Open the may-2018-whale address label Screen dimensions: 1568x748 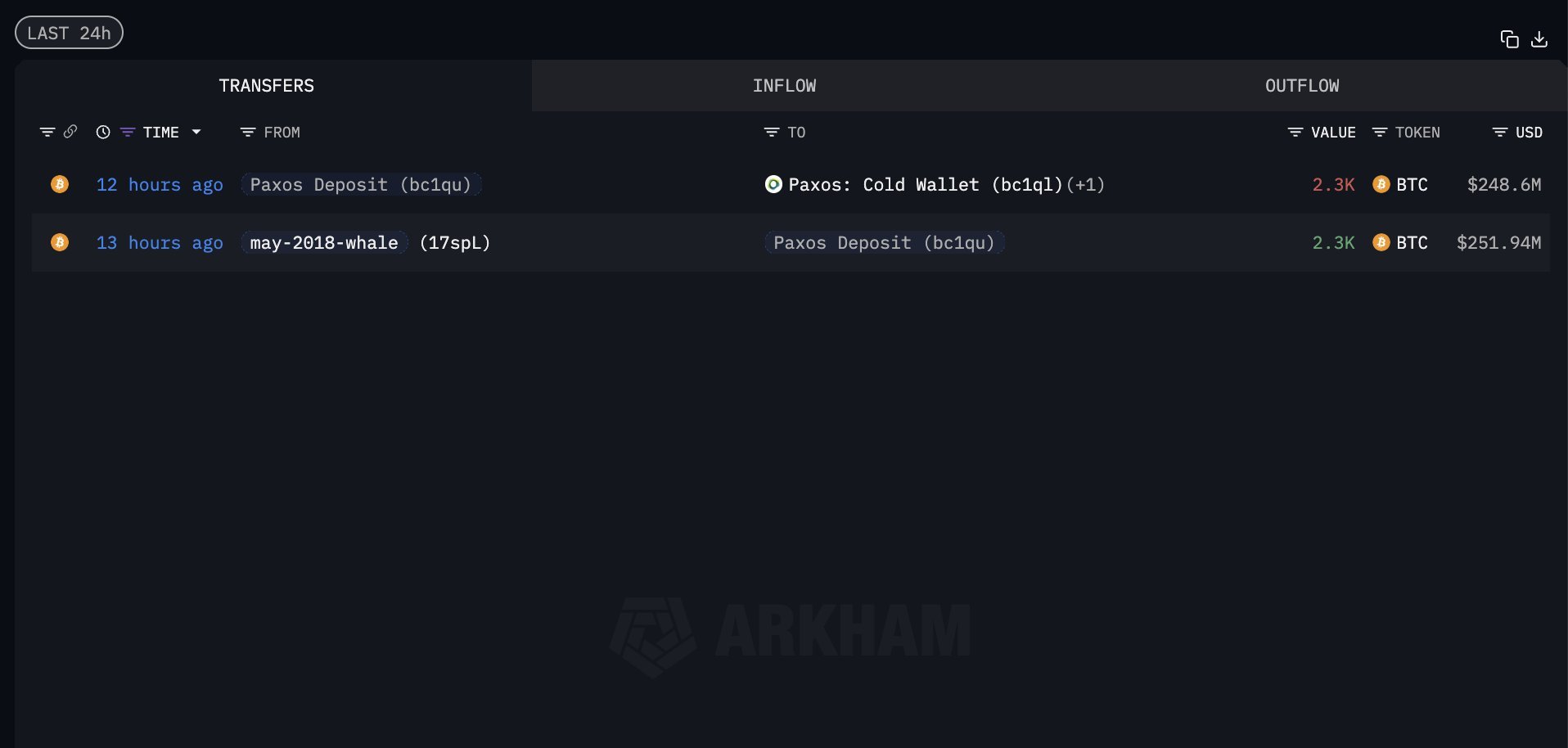tap(324, 243)
